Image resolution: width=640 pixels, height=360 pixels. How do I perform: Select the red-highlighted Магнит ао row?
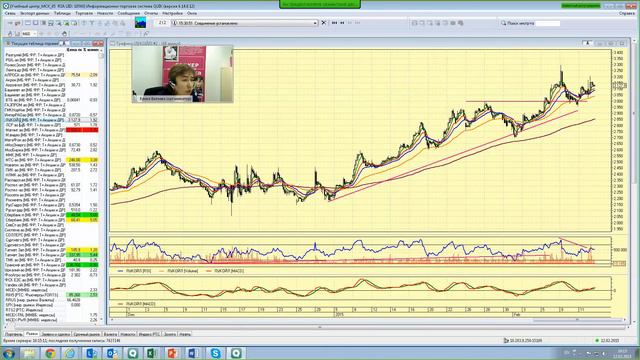(x=51, y=130)
